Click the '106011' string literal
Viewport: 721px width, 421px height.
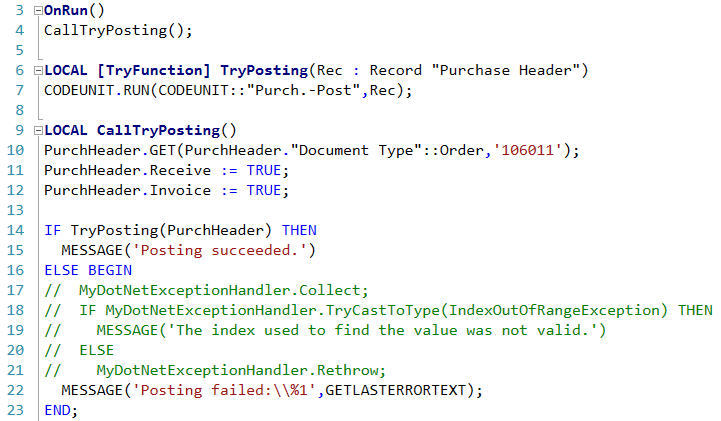click(x=527, y=151)
